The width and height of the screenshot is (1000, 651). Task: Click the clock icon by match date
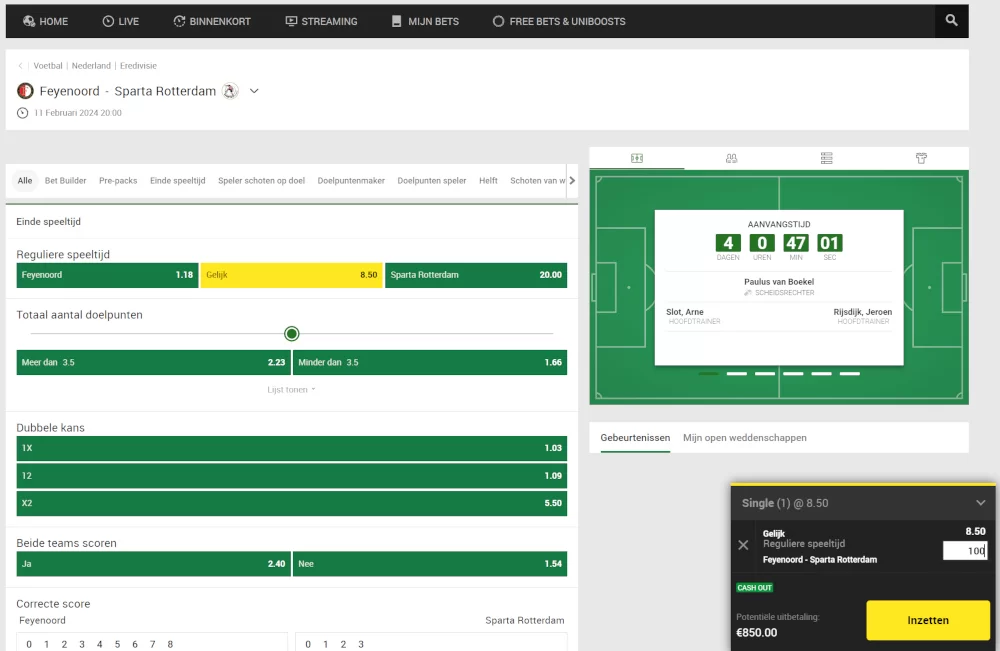pos(22,113)
